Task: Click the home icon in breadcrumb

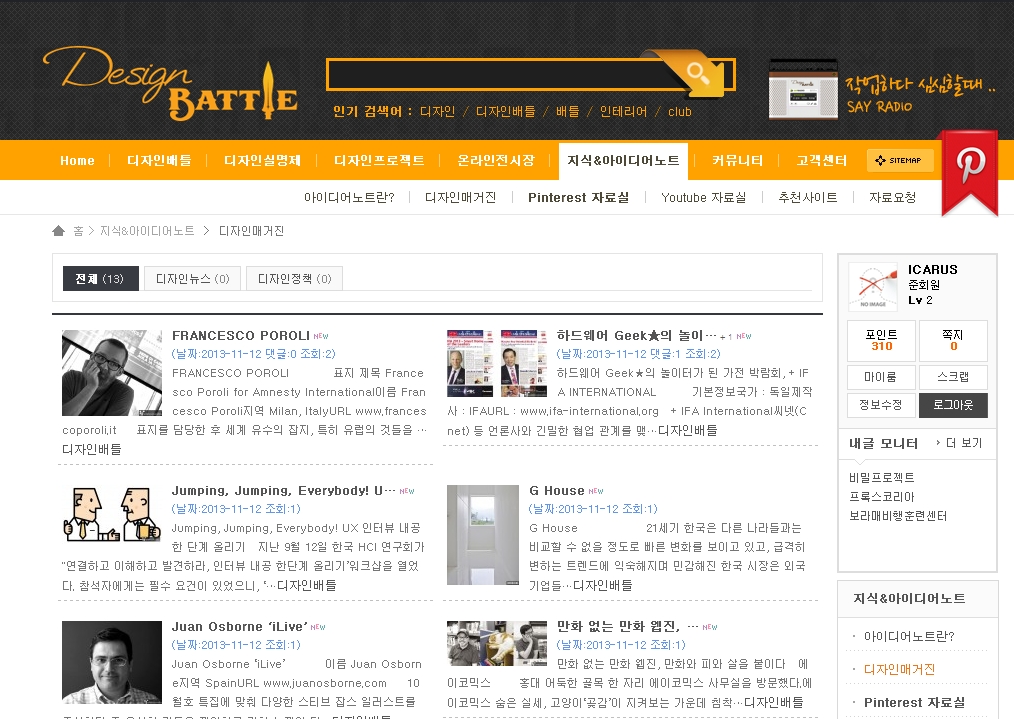Action: click(59, 231)
